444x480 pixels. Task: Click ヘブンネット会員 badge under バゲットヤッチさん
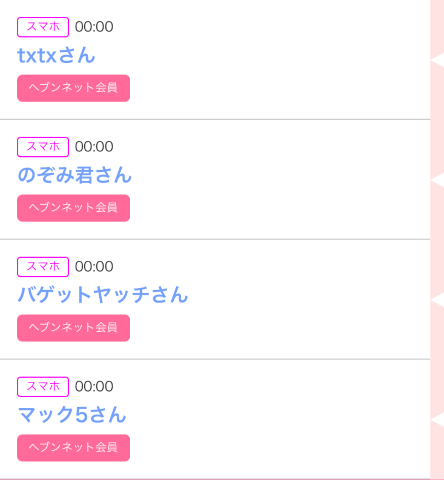click(73, 328)
